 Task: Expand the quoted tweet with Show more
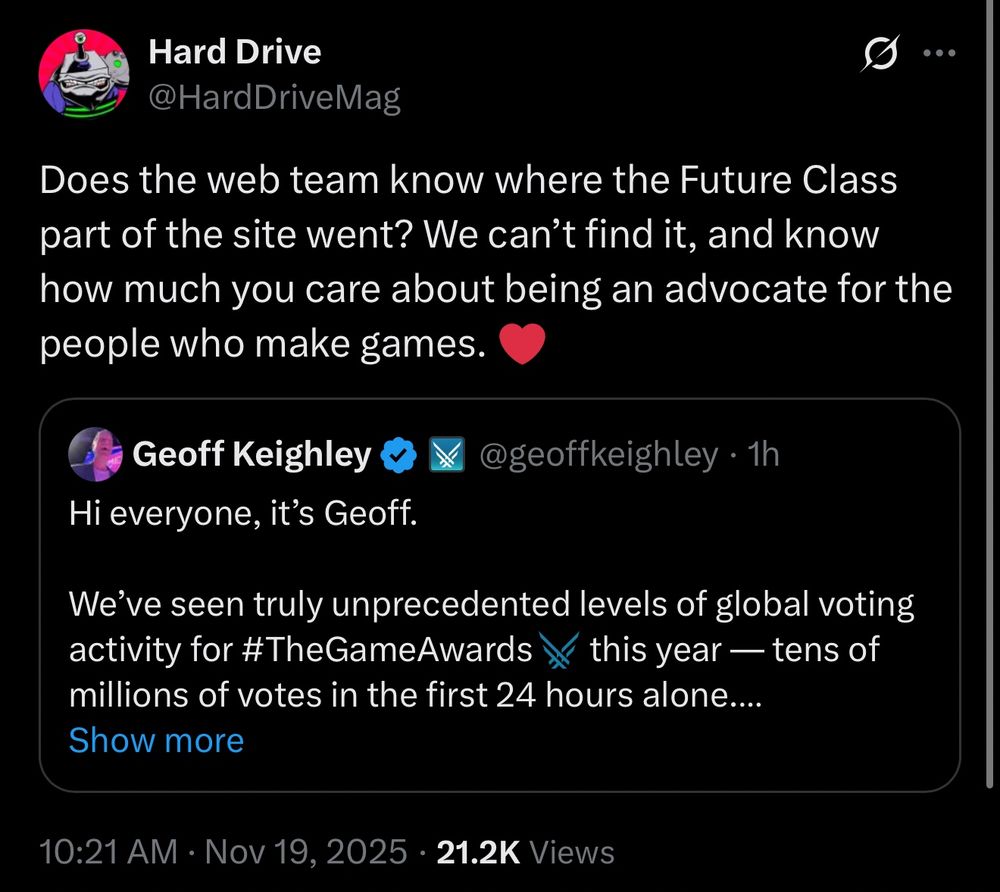click(155, 740)
